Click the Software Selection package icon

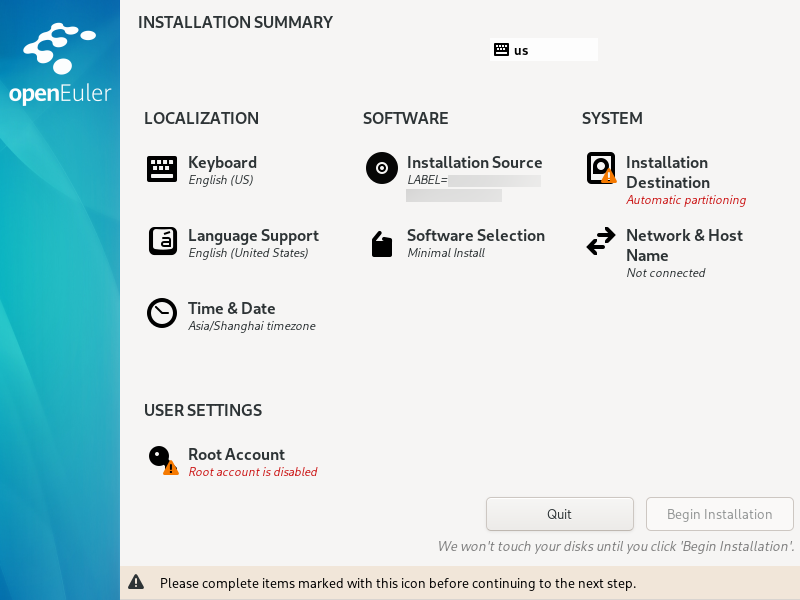(x=382, y=244)
